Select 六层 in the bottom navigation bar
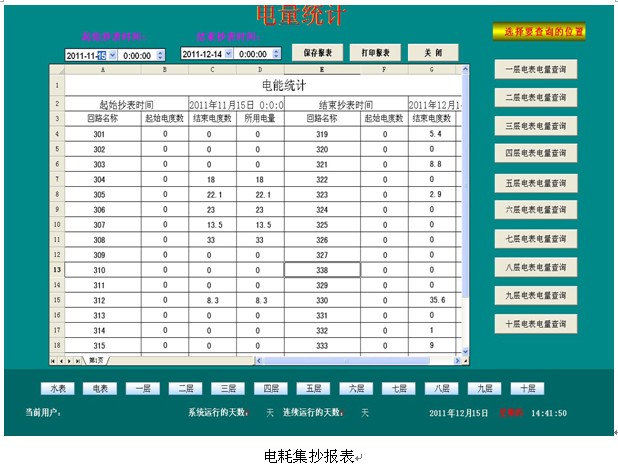618x466 pixels. pos(356,388)
